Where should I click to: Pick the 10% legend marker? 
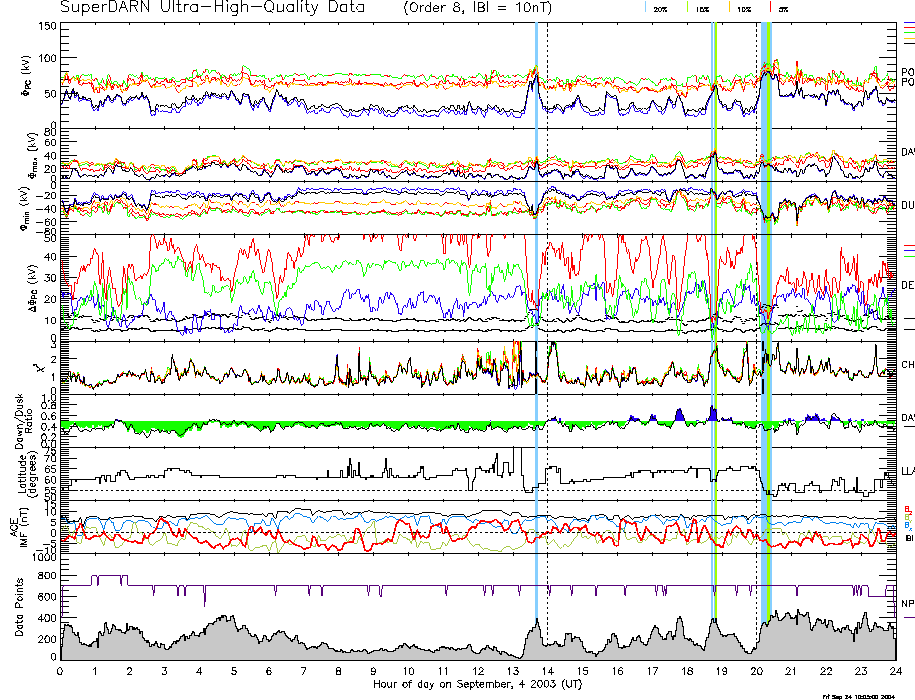743,8
